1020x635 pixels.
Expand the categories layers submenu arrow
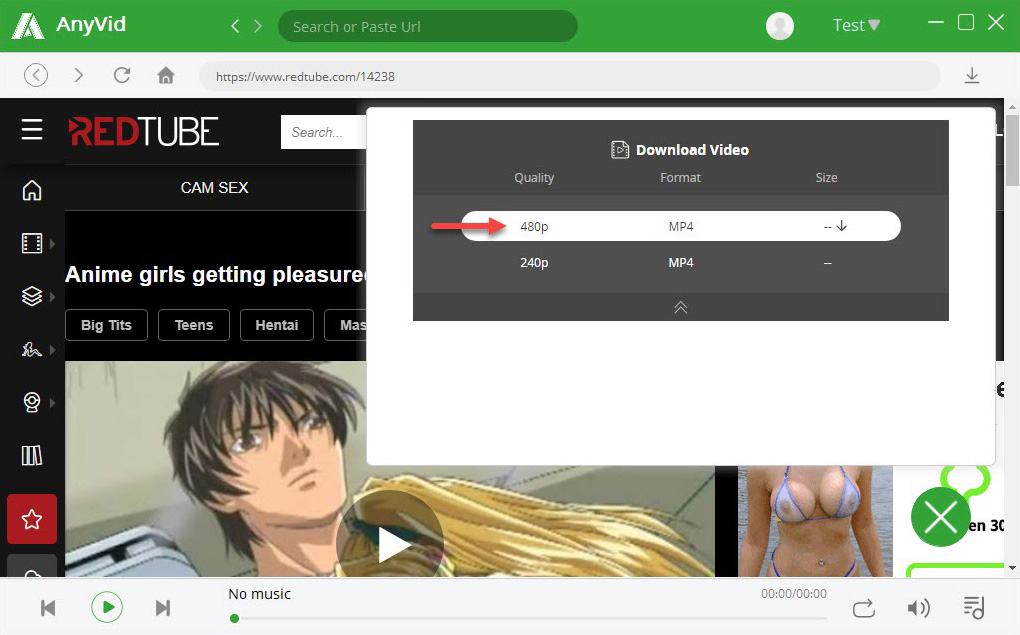click(x=53, y=297)
